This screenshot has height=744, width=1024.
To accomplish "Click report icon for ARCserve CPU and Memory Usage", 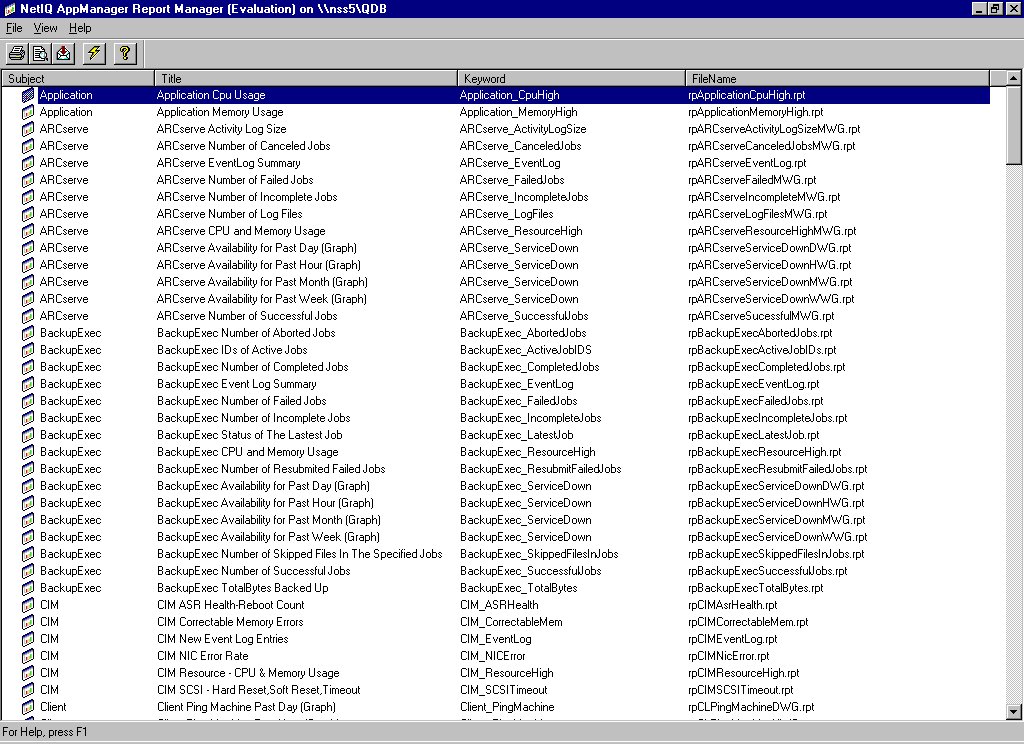I will [x=27, y=231].
